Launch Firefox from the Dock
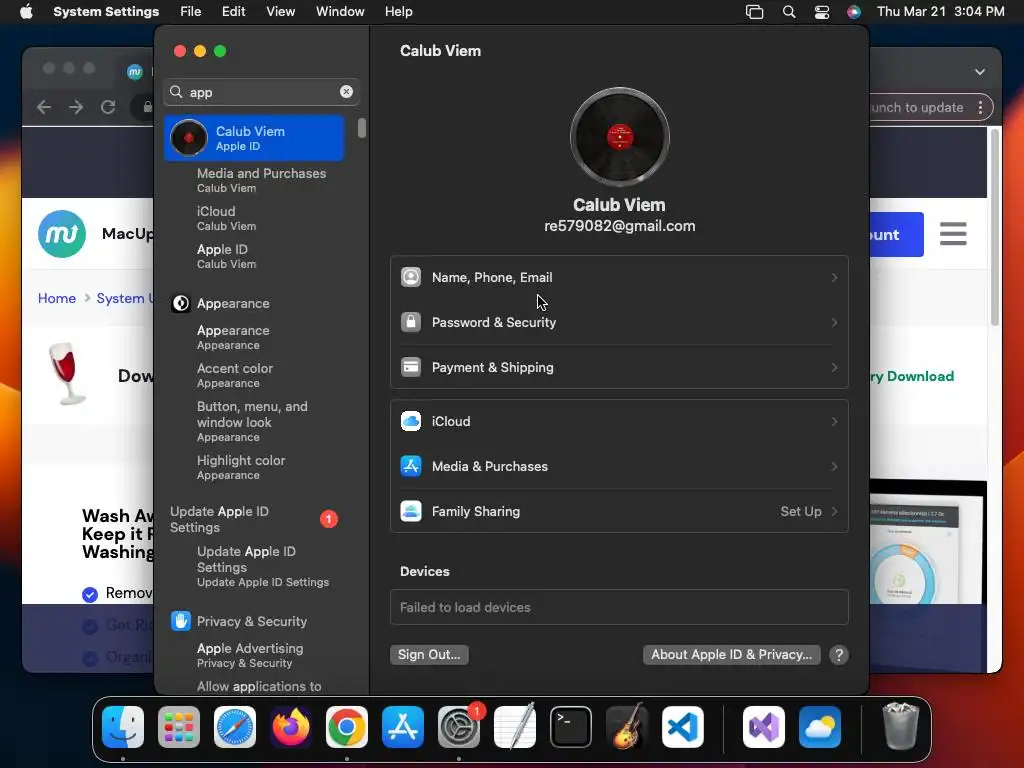 pyautogui.click(x=291, y=727)
